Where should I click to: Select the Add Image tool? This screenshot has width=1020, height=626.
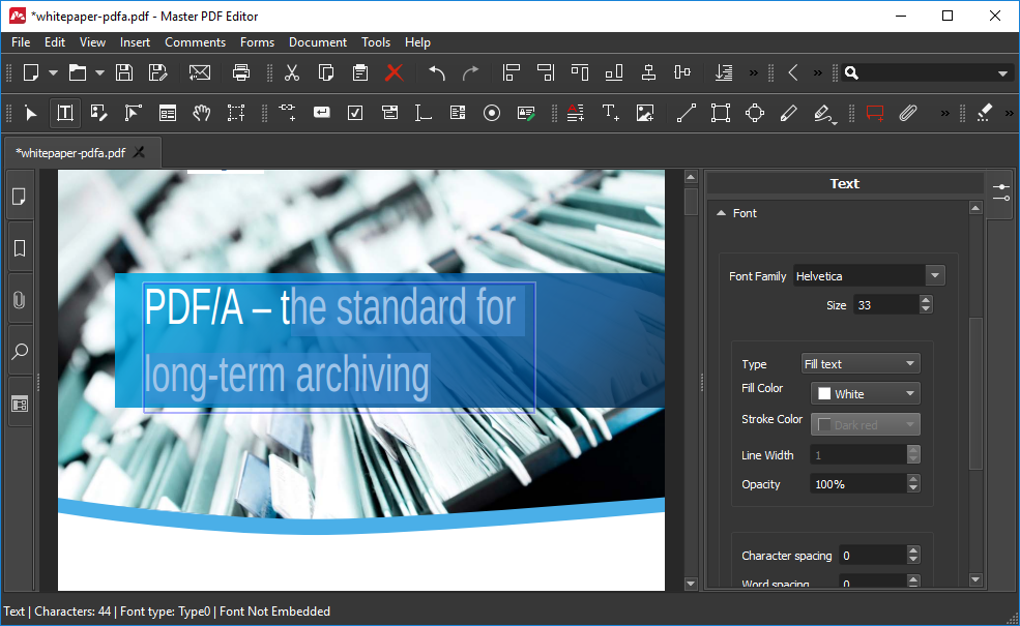coord(645,113)
